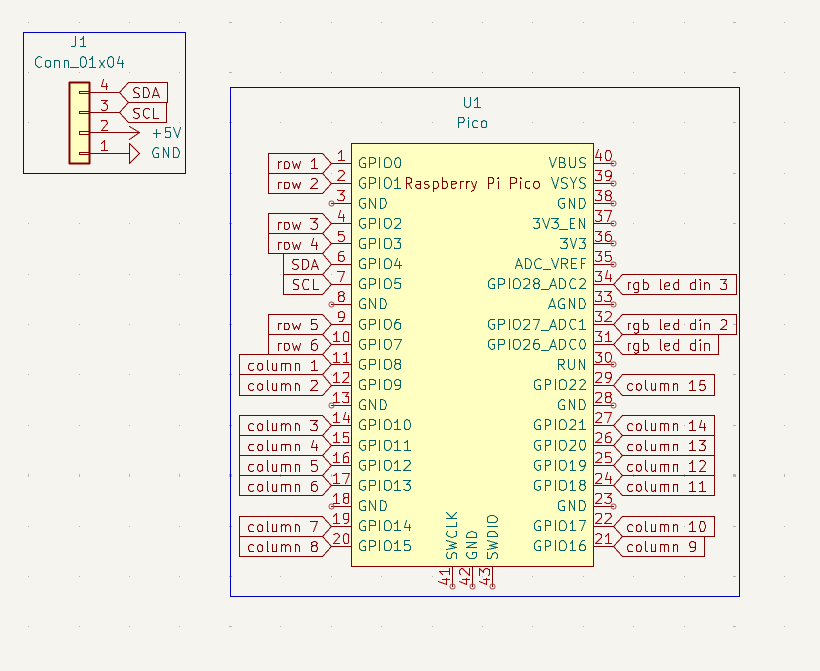Select the connector J1 symbol body
The image size is (820, 671).
coord(78,123)
